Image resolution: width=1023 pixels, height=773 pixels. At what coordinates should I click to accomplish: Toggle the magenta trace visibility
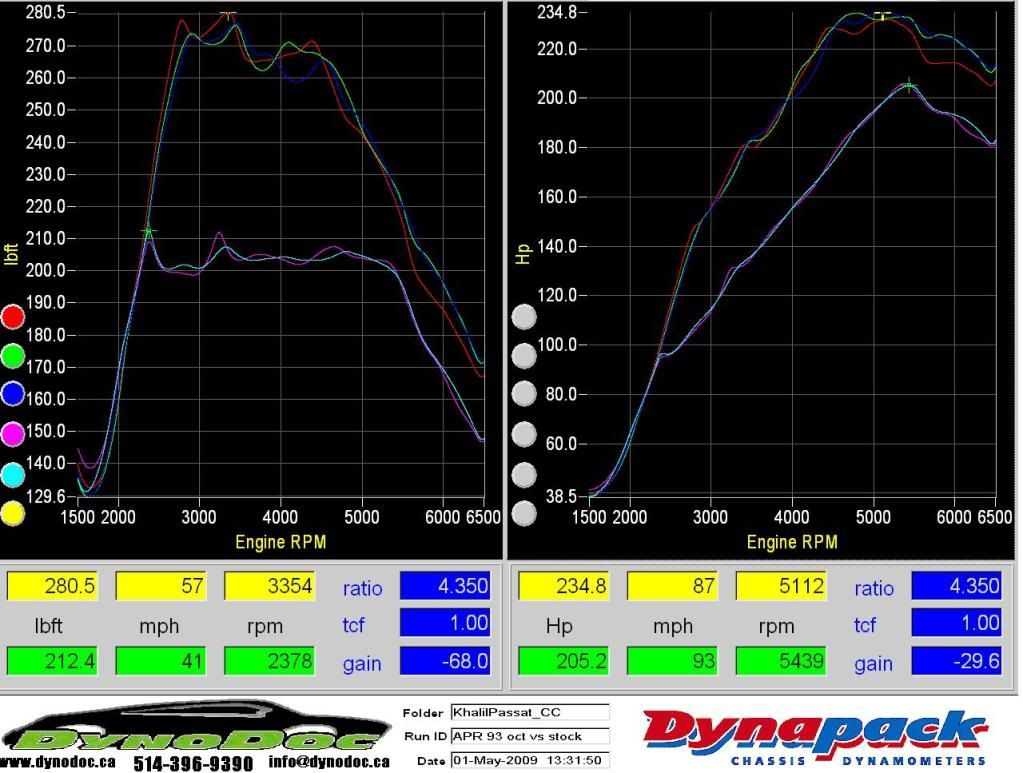[12, 434]
